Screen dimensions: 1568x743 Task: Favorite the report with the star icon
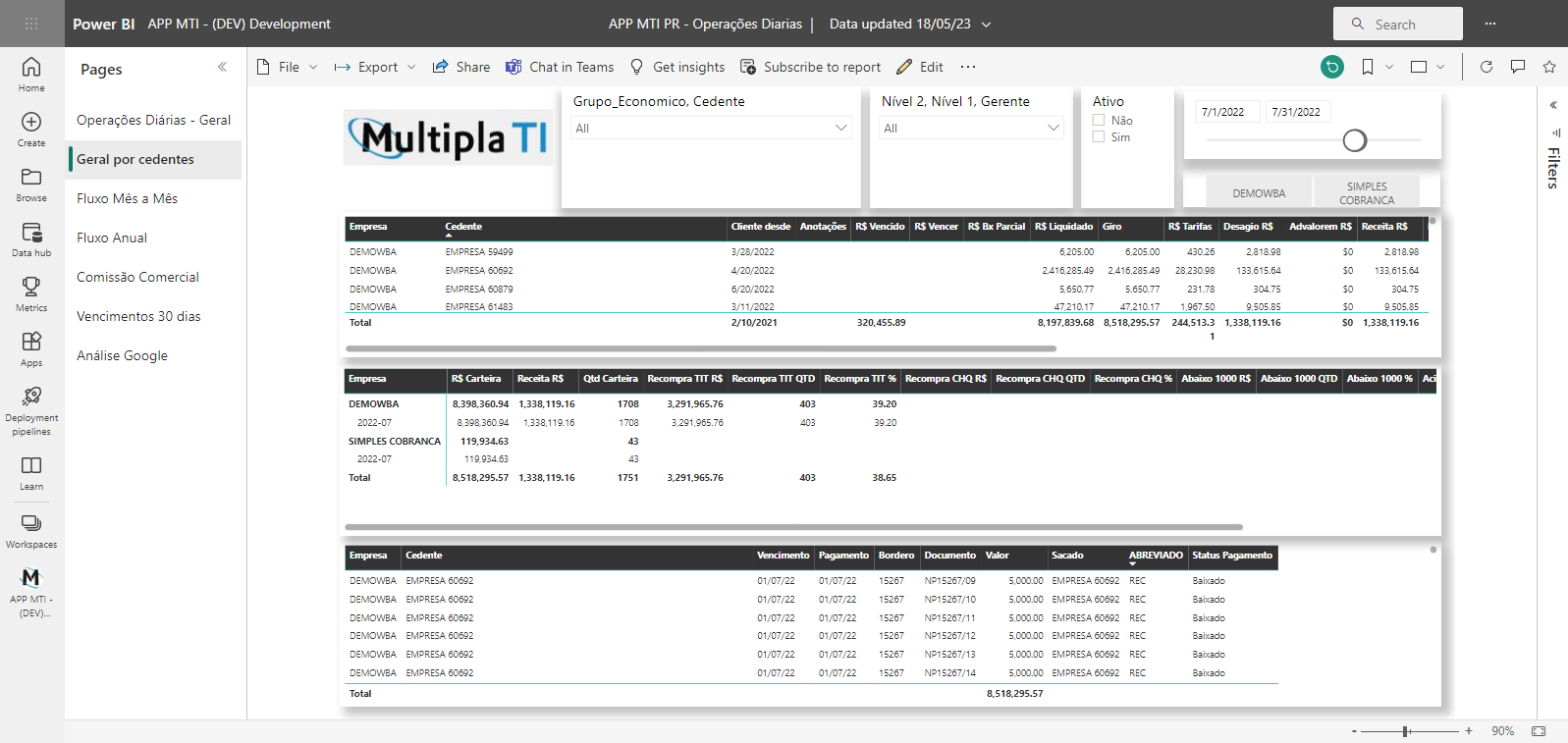[1549, 67]
